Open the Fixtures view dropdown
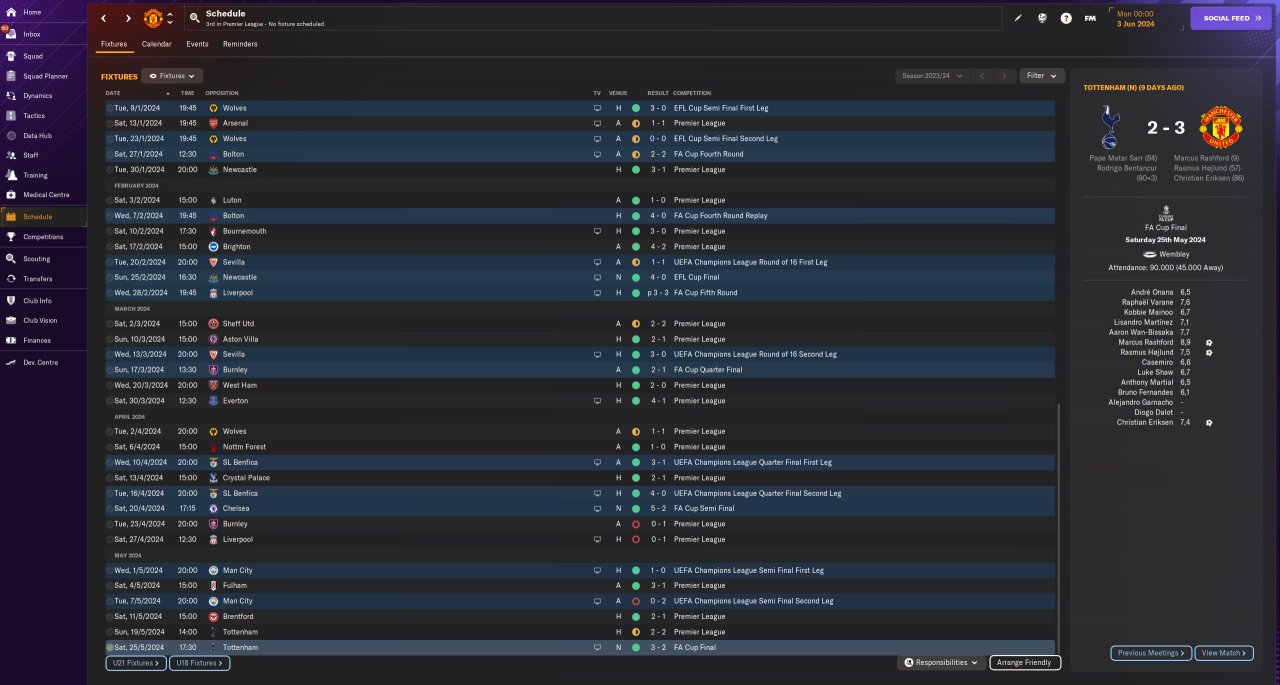 pyautogui.click(x=172, y=76)
